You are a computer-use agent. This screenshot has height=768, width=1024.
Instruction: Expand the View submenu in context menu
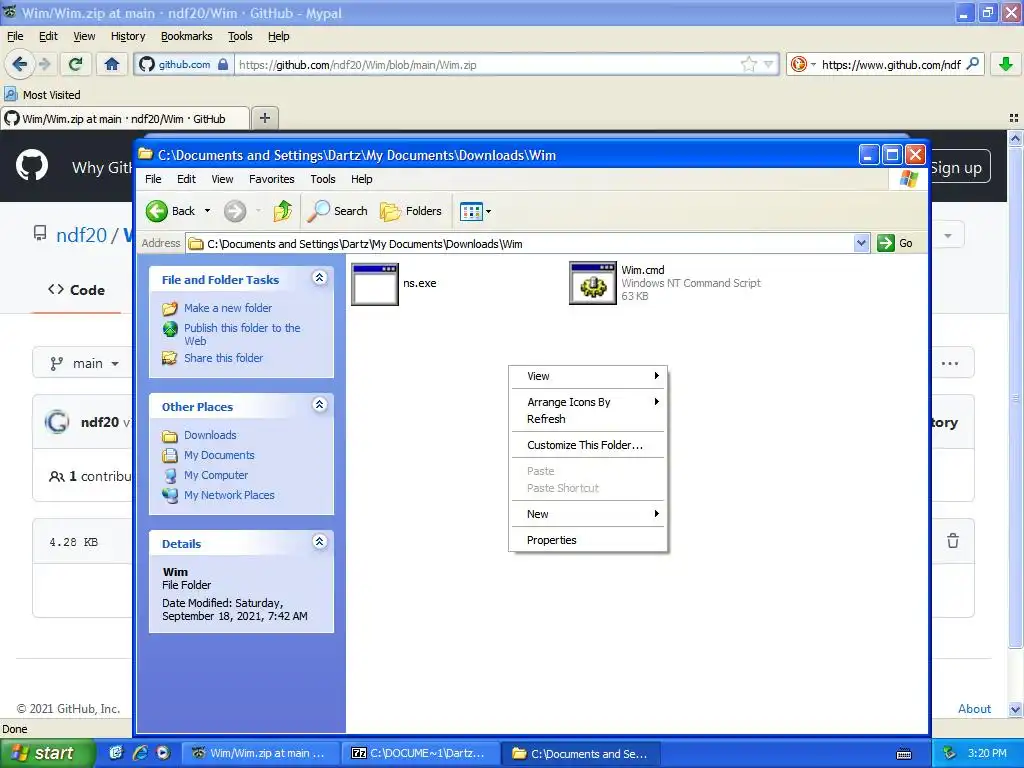588,376
